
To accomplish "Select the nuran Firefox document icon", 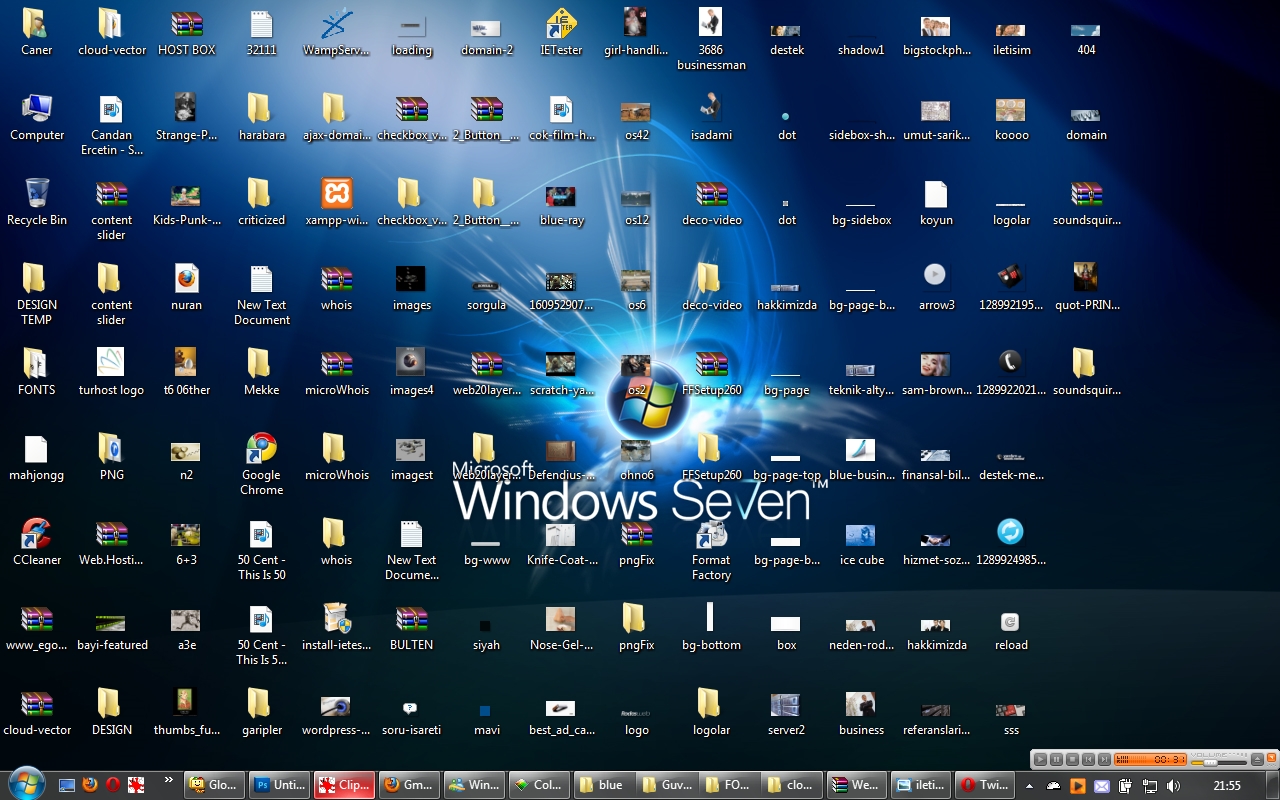I will pos(186,288).
